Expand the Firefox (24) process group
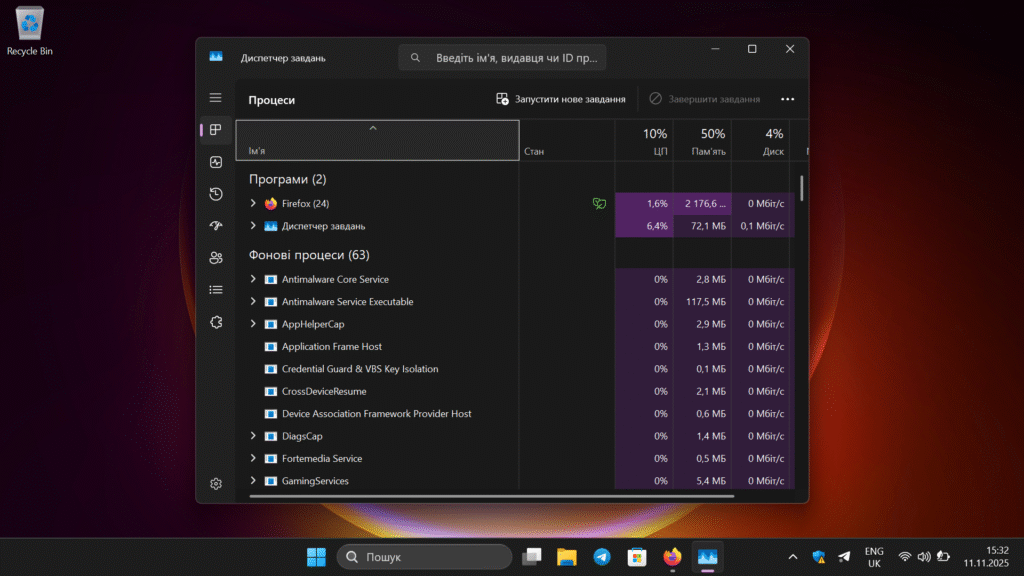 pos(252,203)
